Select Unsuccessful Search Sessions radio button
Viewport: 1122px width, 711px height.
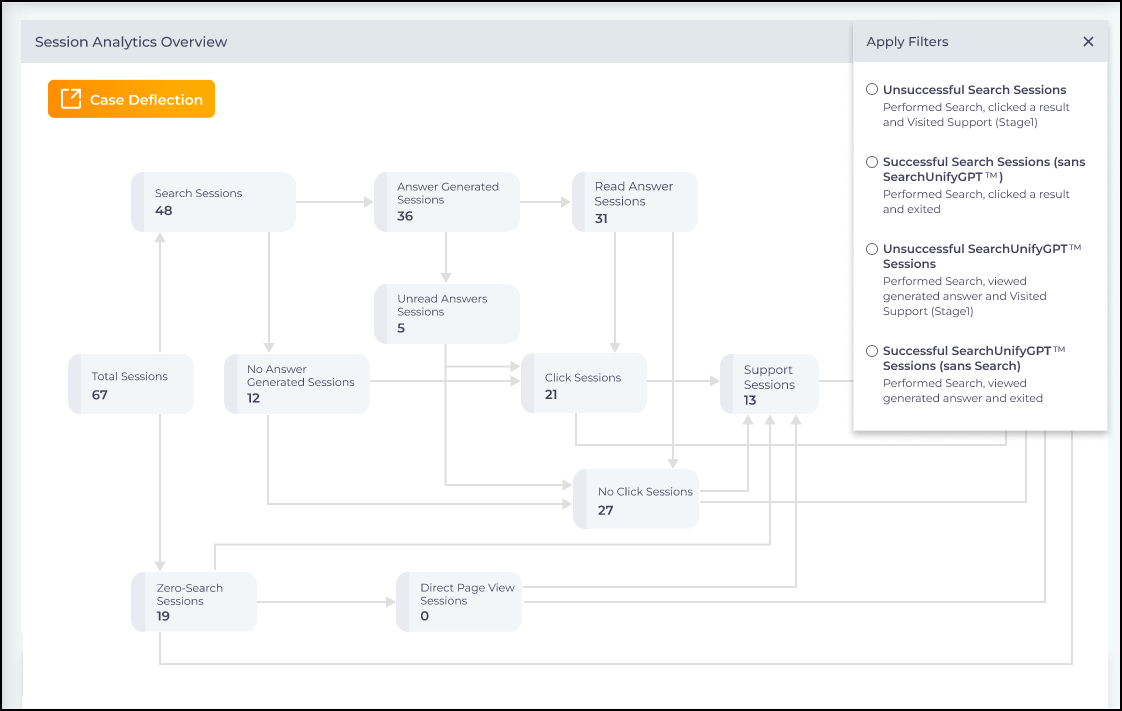click(872, 90)
